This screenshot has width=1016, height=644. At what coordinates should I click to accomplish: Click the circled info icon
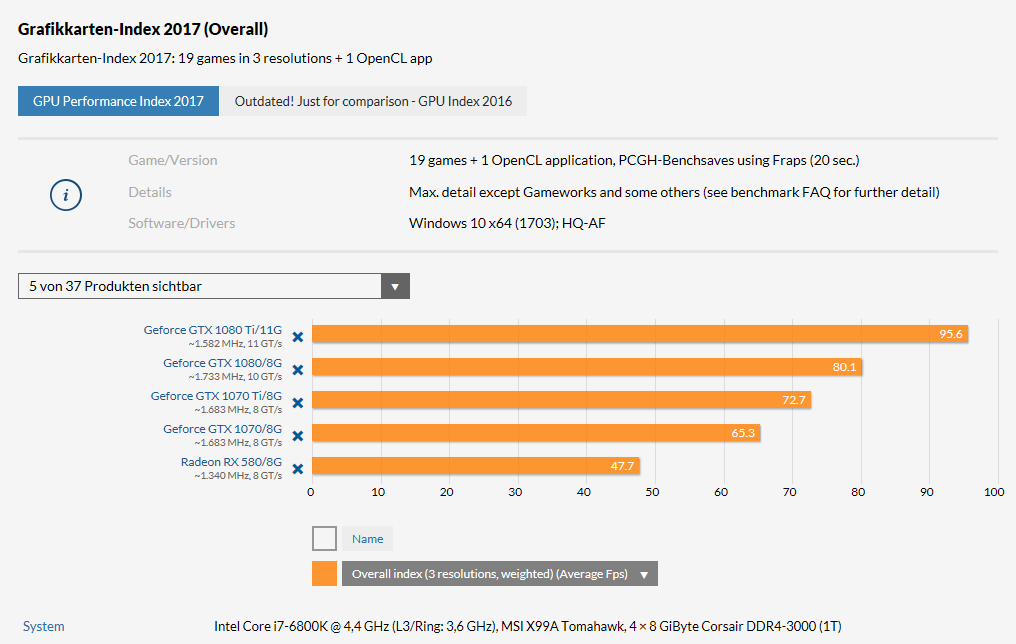tap(66, 195)
